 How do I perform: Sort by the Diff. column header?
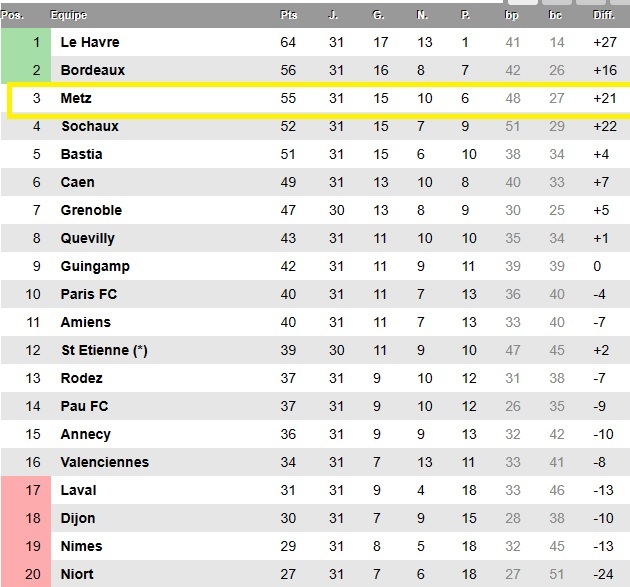(x=603, y=15)
